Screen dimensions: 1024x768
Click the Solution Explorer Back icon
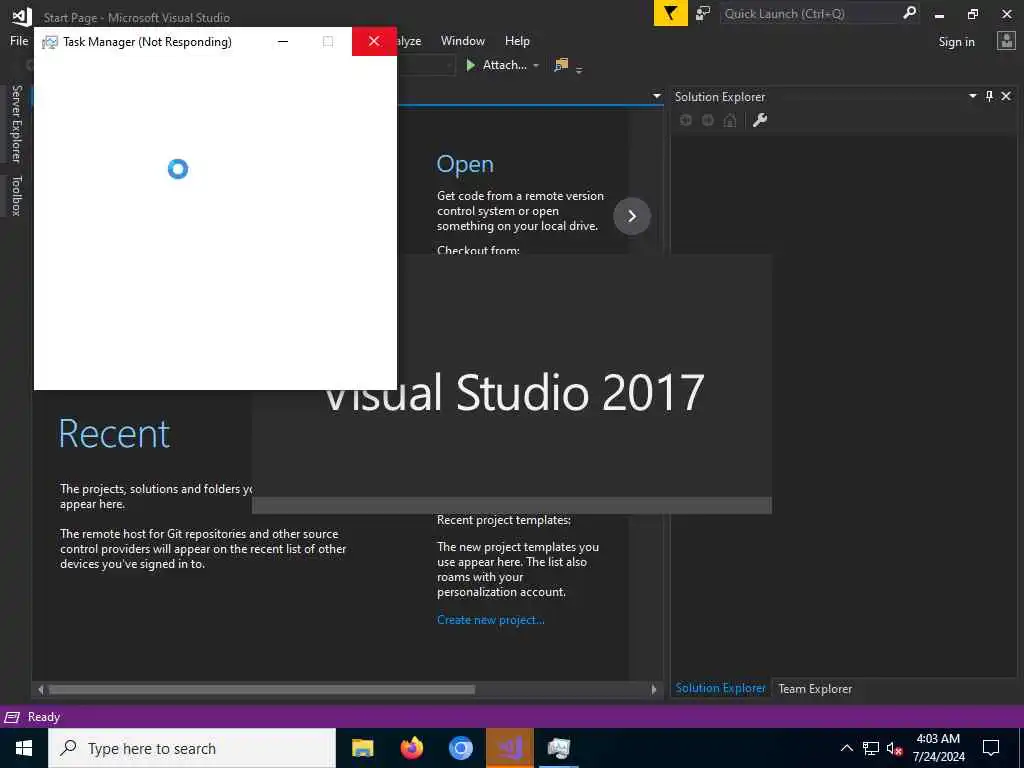pyautogui.click(x=686, y=120)
